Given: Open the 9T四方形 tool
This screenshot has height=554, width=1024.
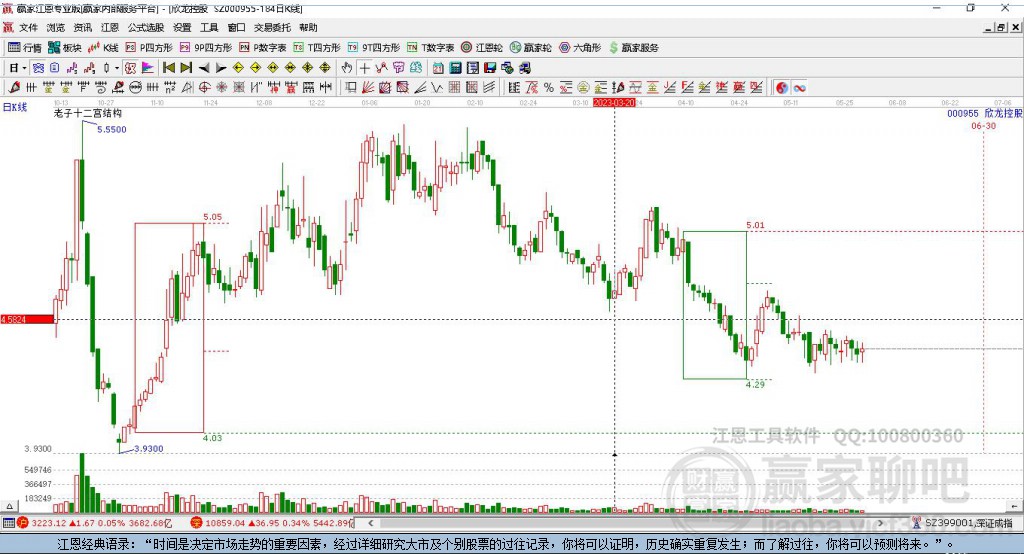Looking at the screenshot, I should tap(374, 48).
